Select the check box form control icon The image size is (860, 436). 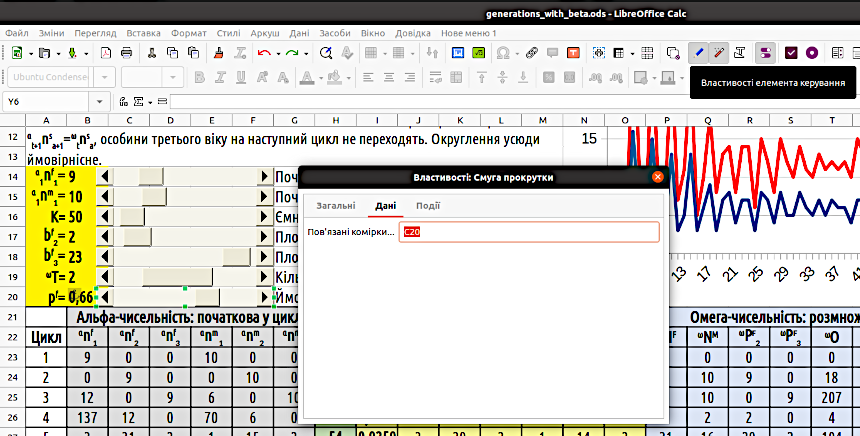pyautogui.click(x=791, y=52)
